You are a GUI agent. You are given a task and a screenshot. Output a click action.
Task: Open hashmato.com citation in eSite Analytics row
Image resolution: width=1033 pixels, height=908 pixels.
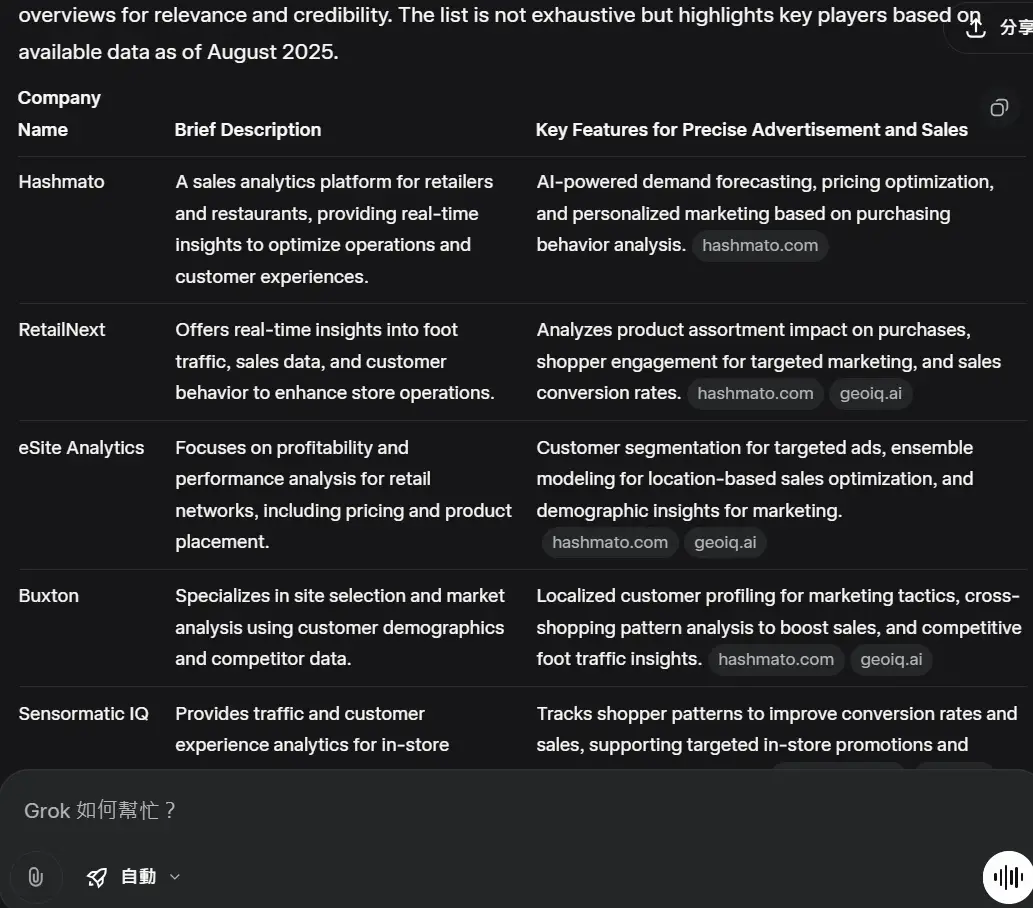[x=610, y=543]
